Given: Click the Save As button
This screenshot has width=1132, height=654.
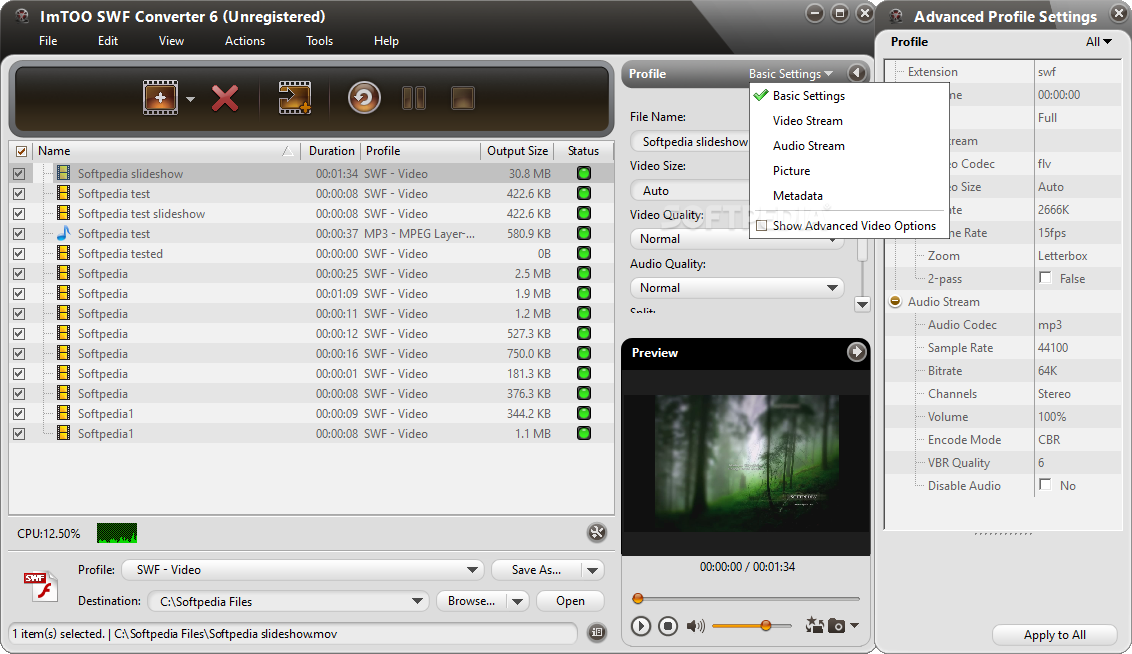Looking at the screenshot, I should point(536,570).
